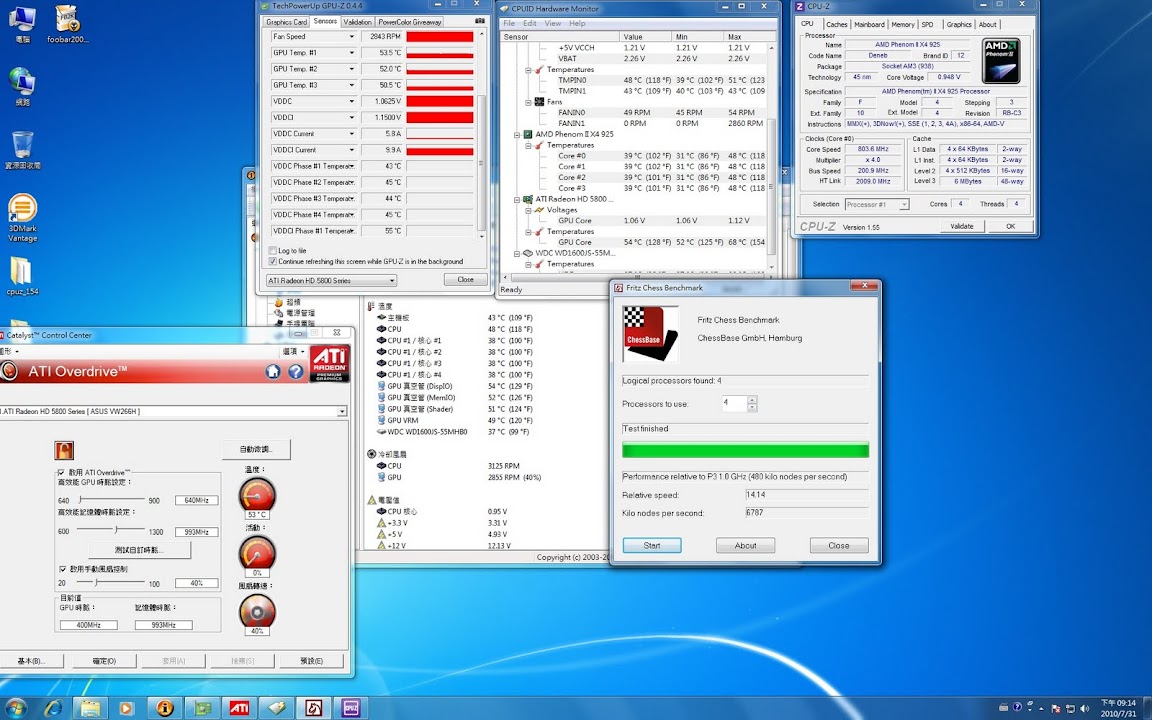Click the AMD Phenom II logo in CPU-Z

[1001, 61]
